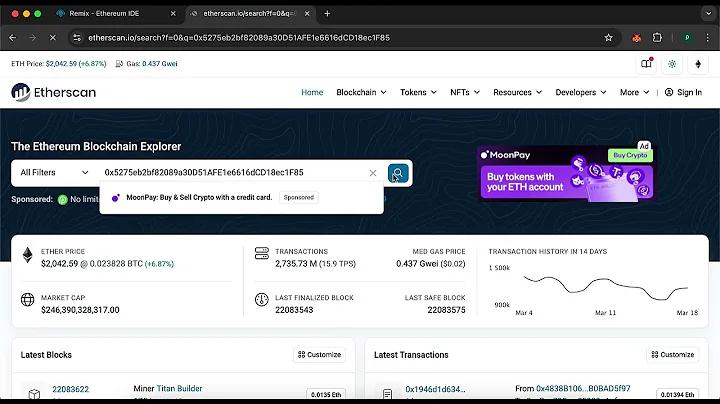The height and width of the screenshot is (404, 720).
Task: Clear the search field with the X icon
Action: [x=373, y=173]
